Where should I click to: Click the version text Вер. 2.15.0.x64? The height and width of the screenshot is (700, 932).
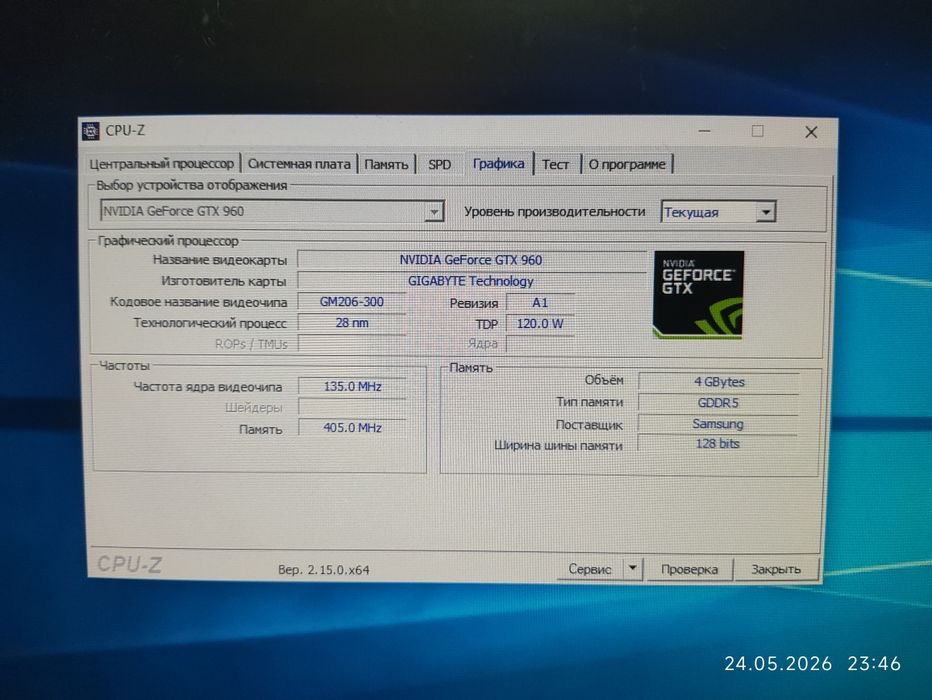324,570
